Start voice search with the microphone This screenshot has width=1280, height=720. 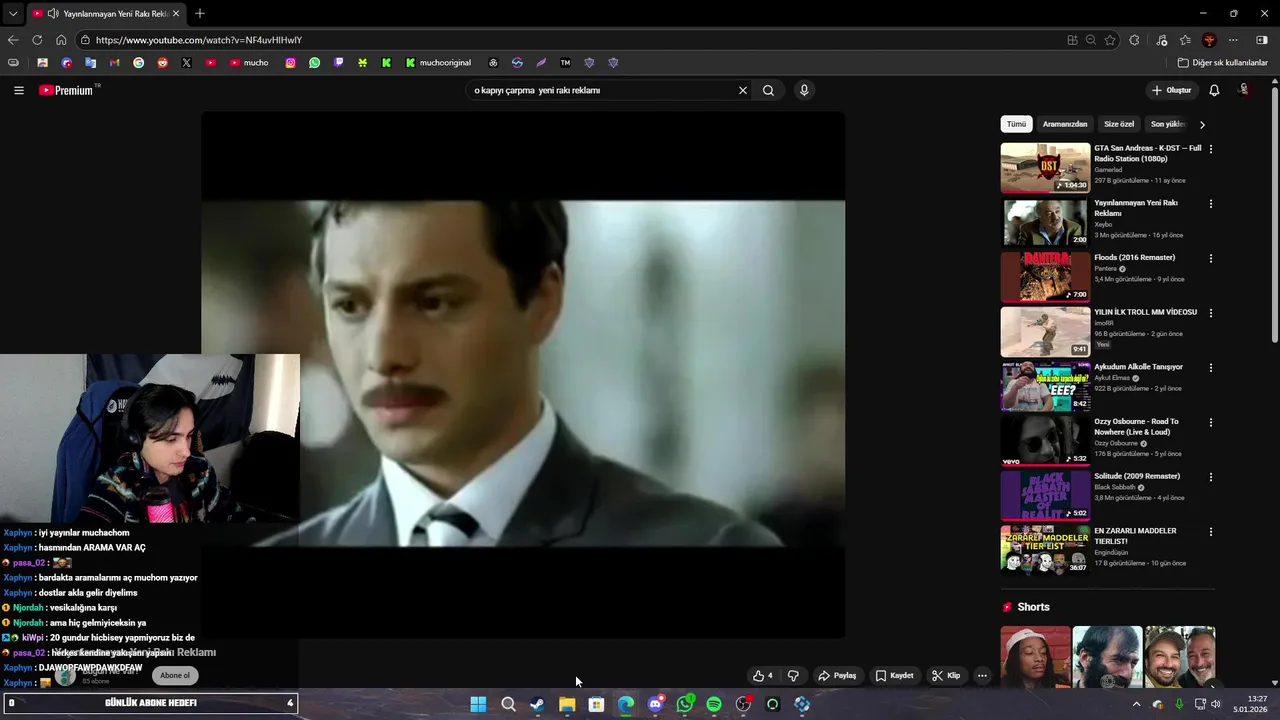[x=804, y=90]
